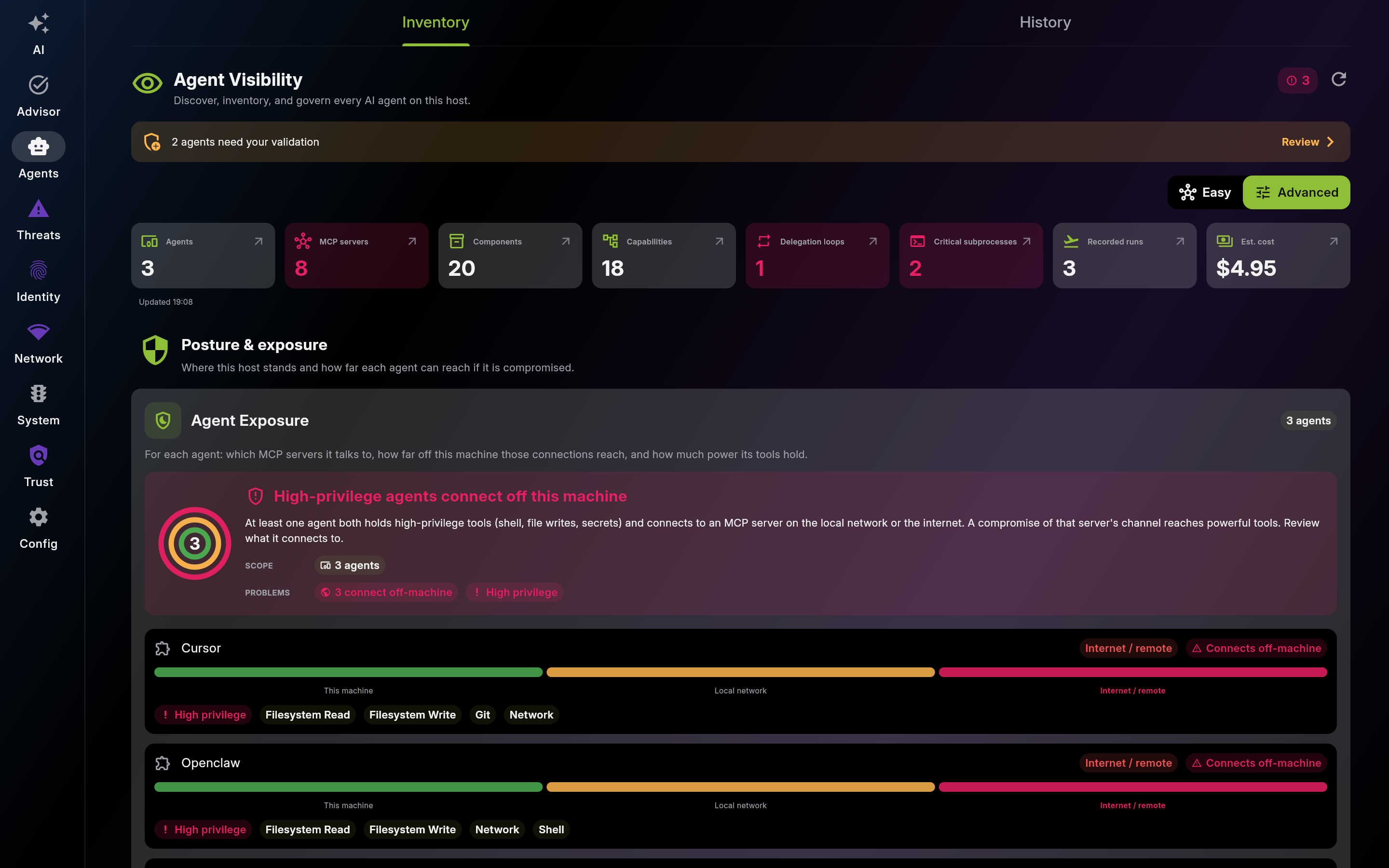The width and height of the screenshot is (1389, 868).
Task: Click the Cursor agent puzzle icon
Action: (163, 648)
